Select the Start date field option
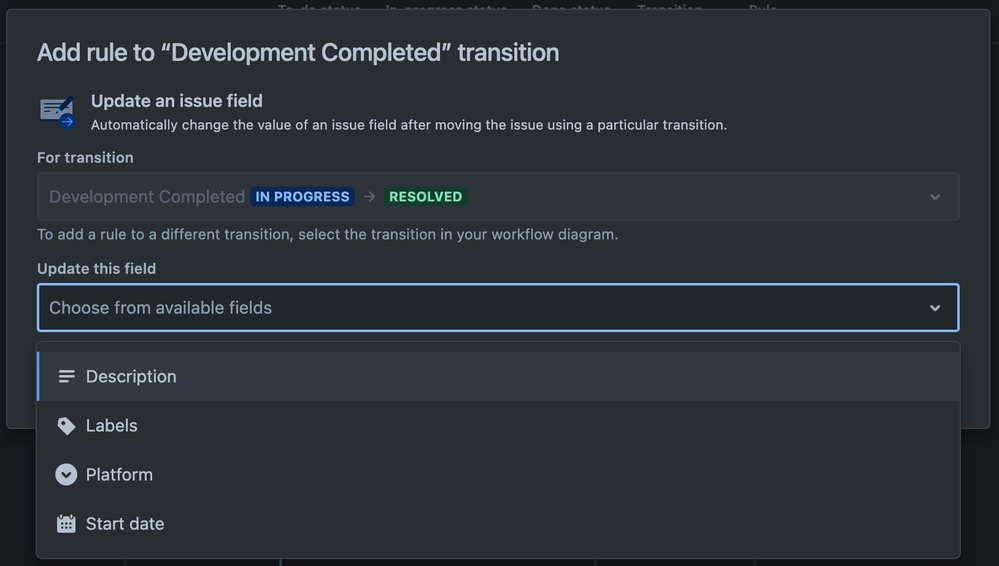The width and height of the screenshot is (999, 566). [498, 524]
